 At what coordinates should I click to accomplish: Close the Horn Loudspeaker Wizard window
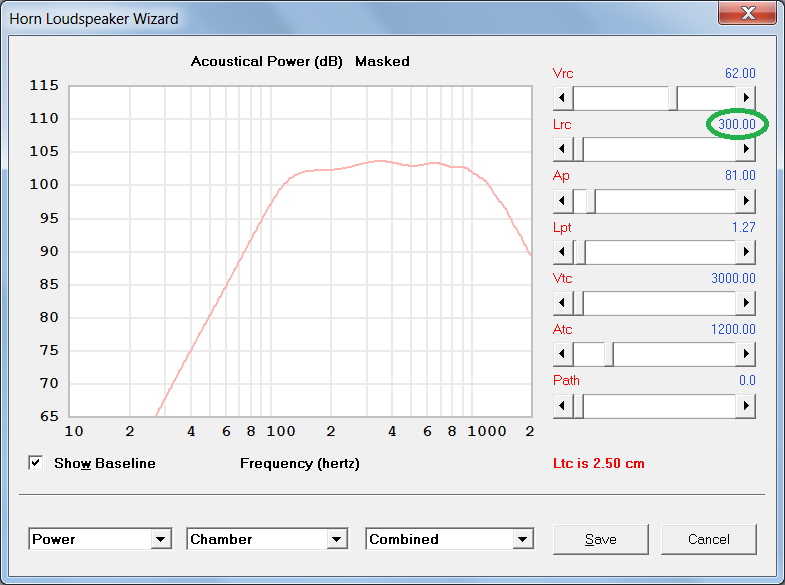(x=747, y=13)
